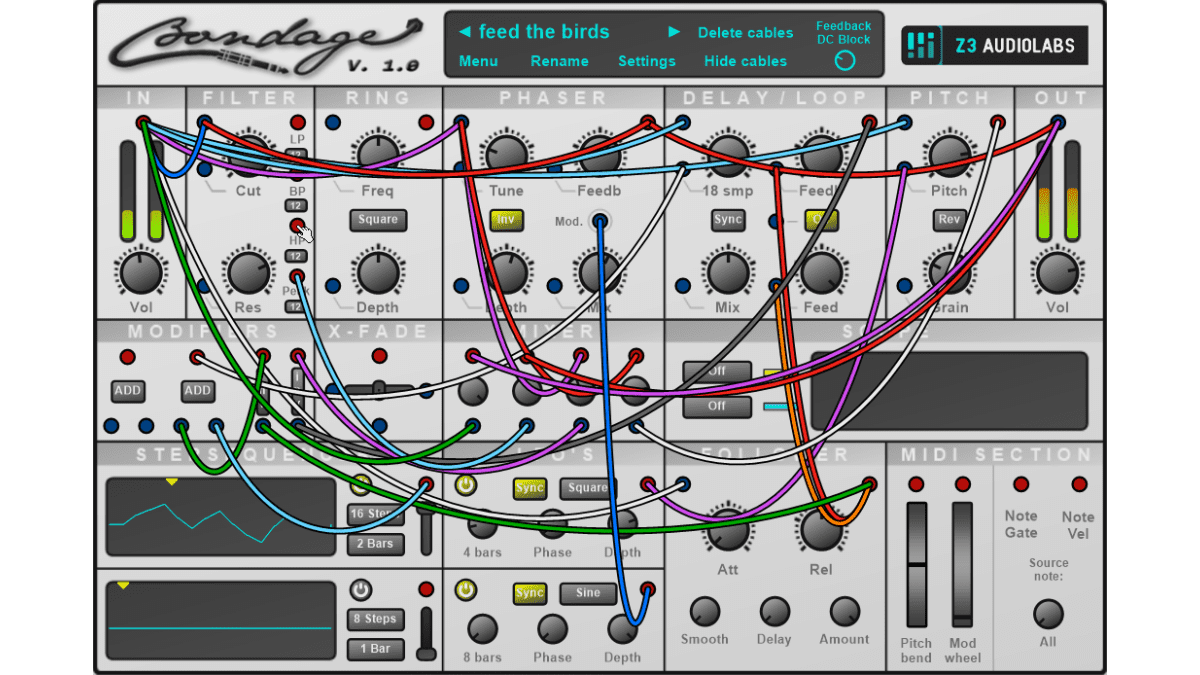Screen dimensions: 1200x675
Task: Open the left ADD mode selector in Modifiers
Action: [x=128, y=391]
